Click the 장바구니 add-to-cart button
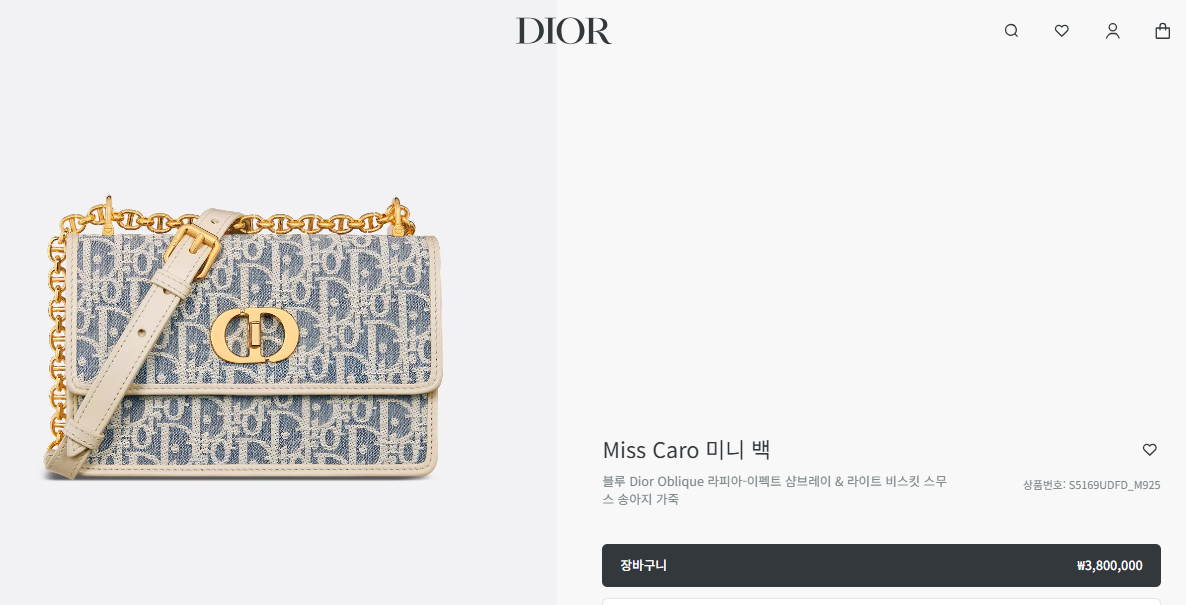 [881, 566]
